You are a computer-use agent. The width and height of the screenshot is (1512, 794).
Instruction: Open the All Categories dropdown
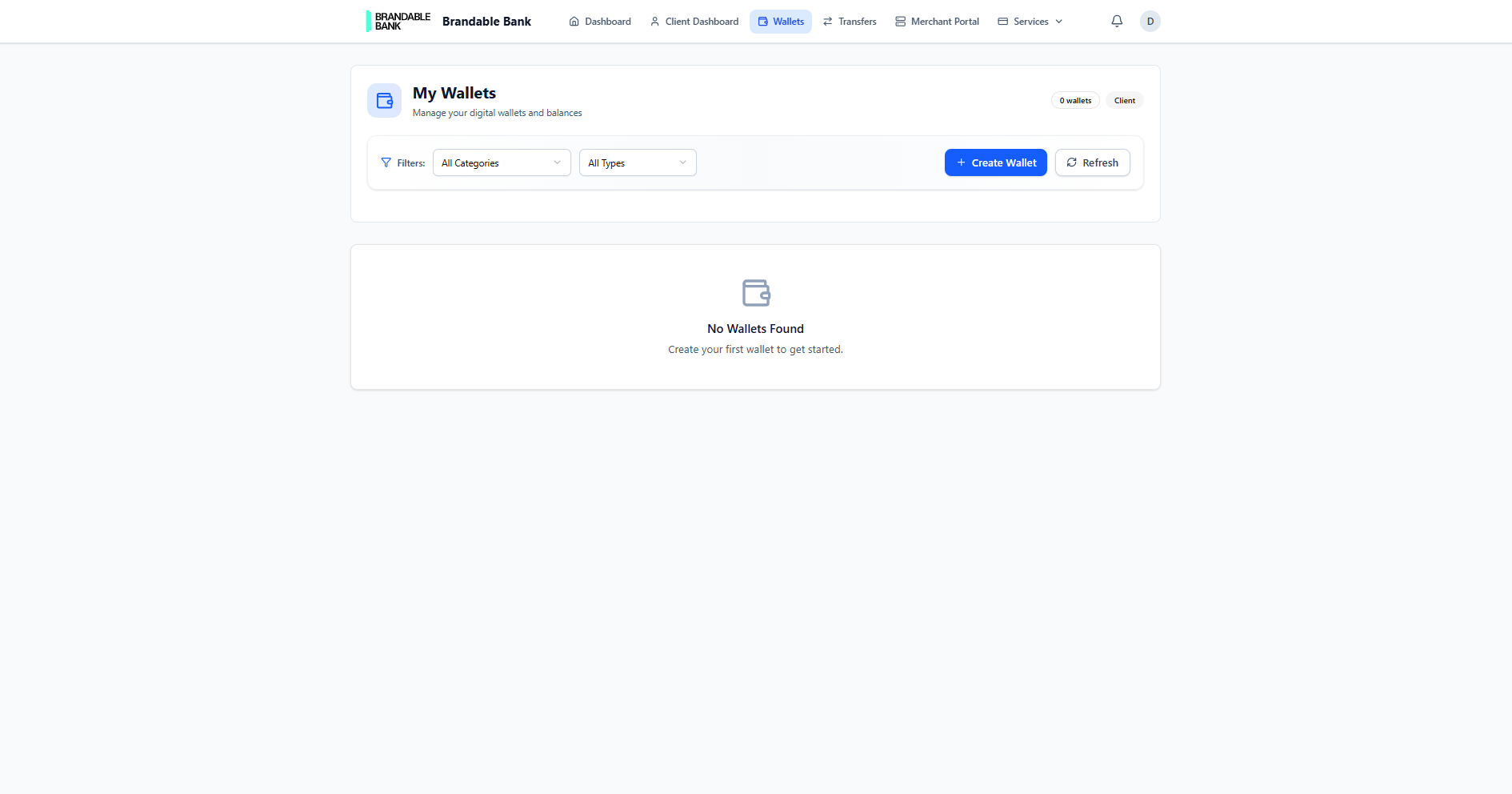501,162
